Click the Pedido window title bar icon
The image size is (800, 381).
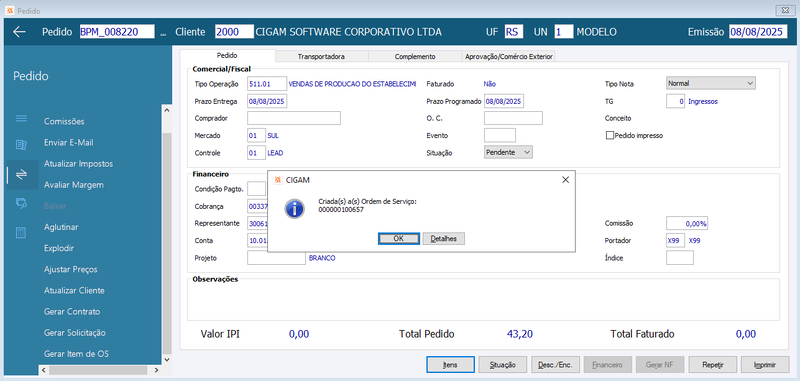9,10
